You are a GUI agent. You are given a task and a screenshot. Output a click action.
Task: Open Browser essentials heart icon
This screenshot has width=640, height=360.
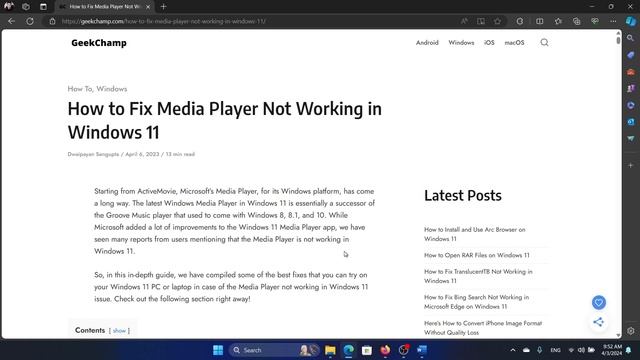(x=595, y=21)
